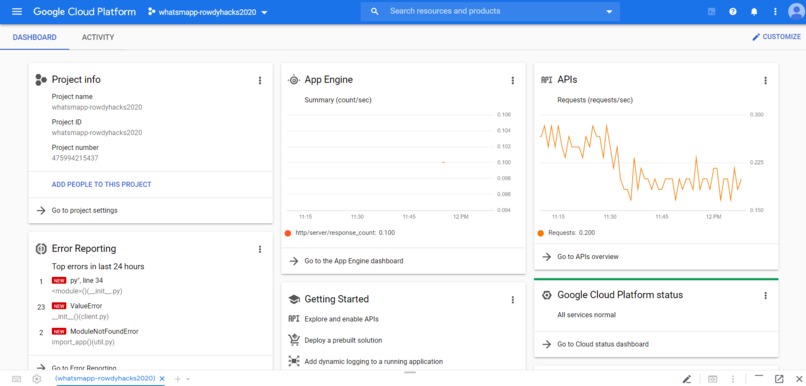The width and height of the screenshot is (806, 386).
Task: Focus the Search resources and products field
Action: (490, 11)
